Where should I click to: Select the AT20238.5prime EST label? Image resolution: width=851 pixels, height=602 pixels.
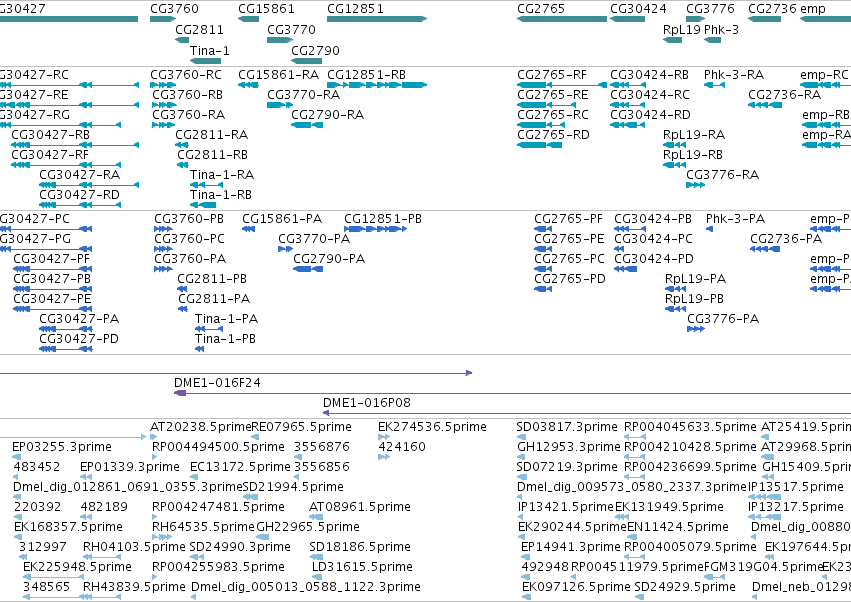pos(201,427)
